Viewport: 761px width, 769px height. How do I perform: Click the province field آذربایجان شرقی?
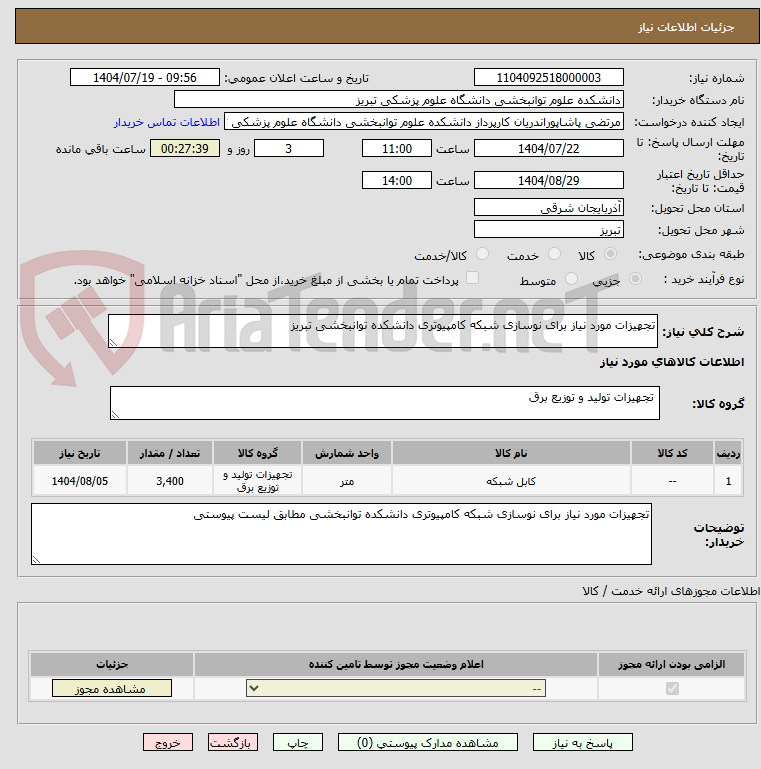pyautogui.click(x=549, y=207)
